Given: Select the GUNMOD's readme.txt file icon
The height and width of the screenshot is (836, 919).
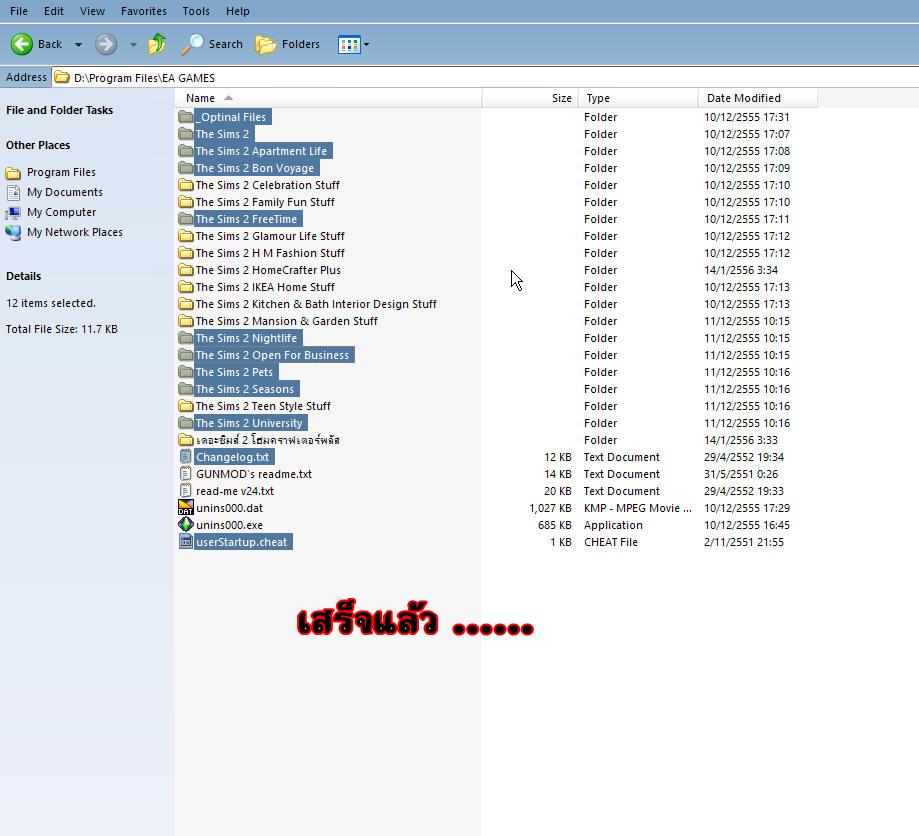Looking at the screenshot, I should (186, 474).
